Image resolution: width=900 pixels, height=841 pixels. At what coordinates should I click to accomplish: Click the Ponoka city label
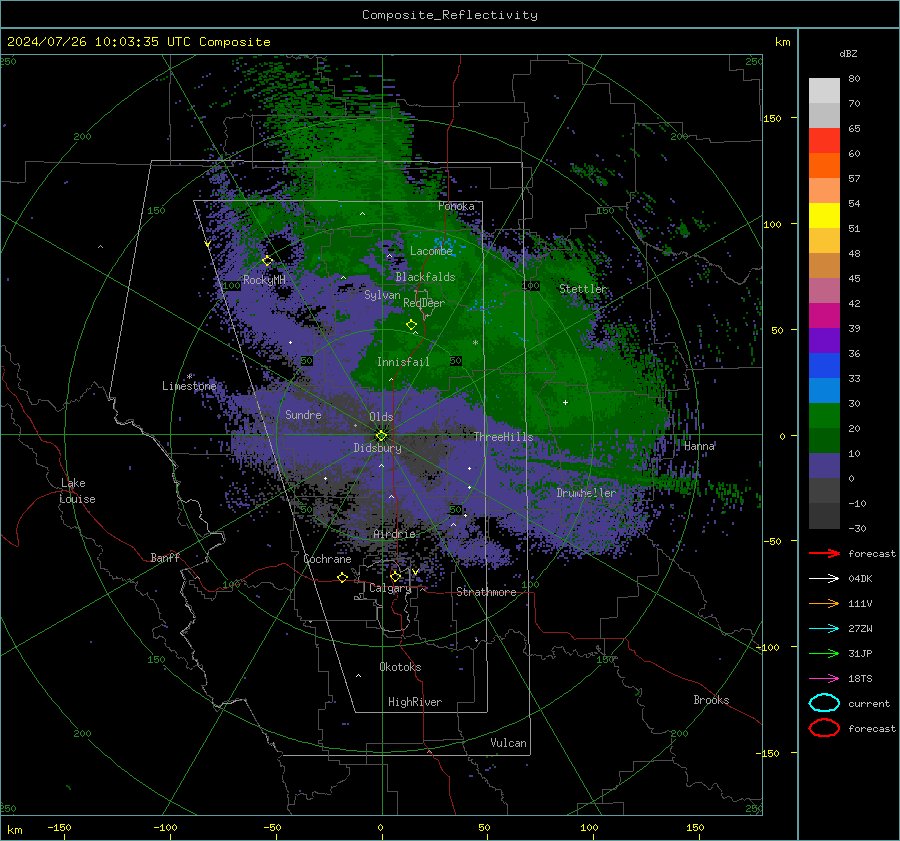coord(456,206)
